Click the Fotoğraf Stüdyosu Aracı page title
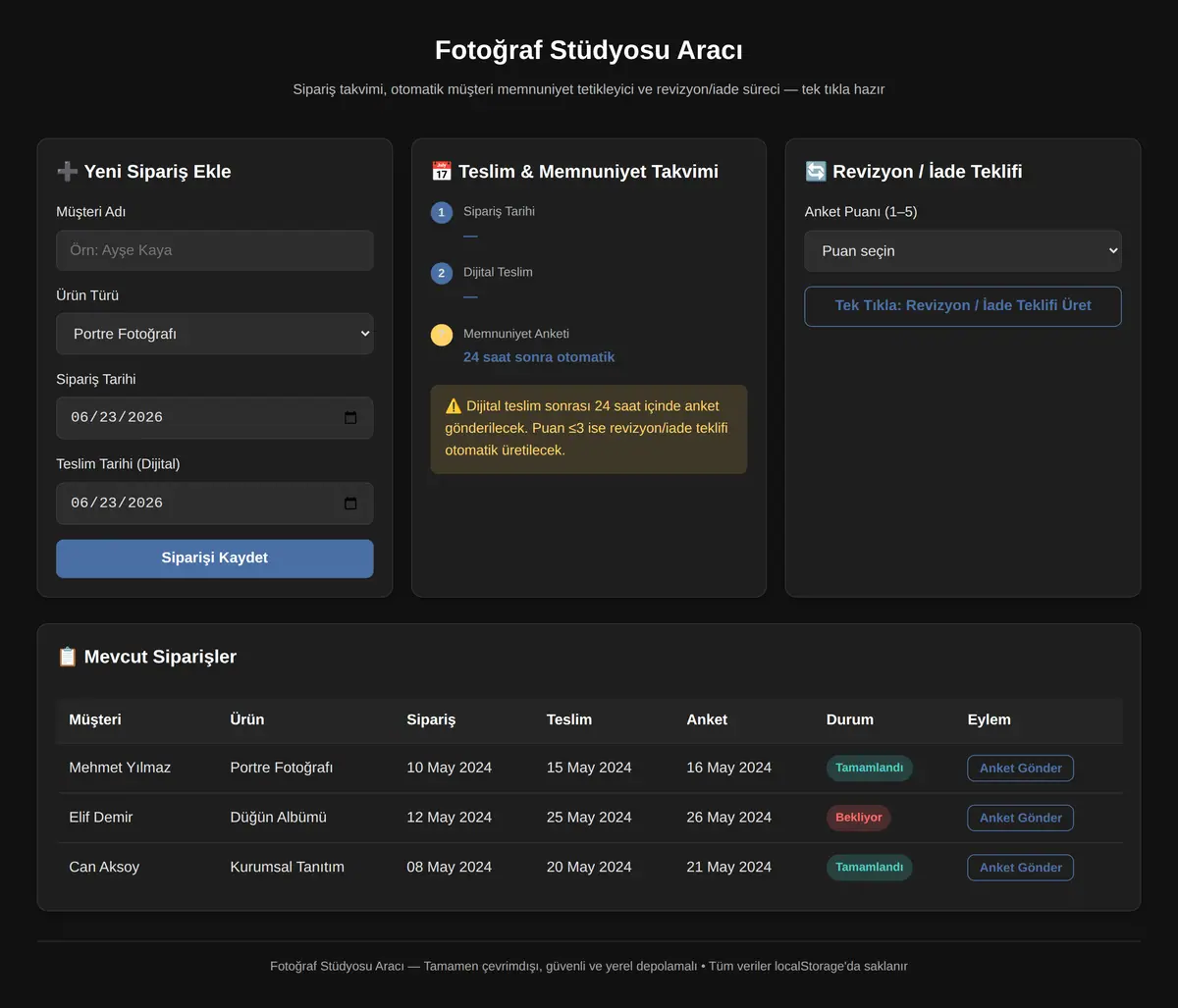1178x1008 pixels. 589,50
